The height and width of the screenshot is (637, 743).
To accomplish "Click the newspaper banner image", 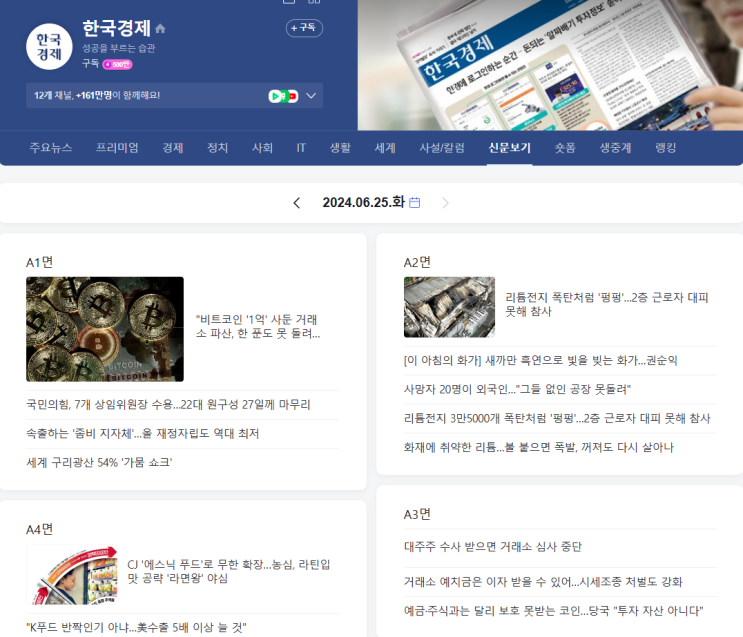I will (550, 65).
